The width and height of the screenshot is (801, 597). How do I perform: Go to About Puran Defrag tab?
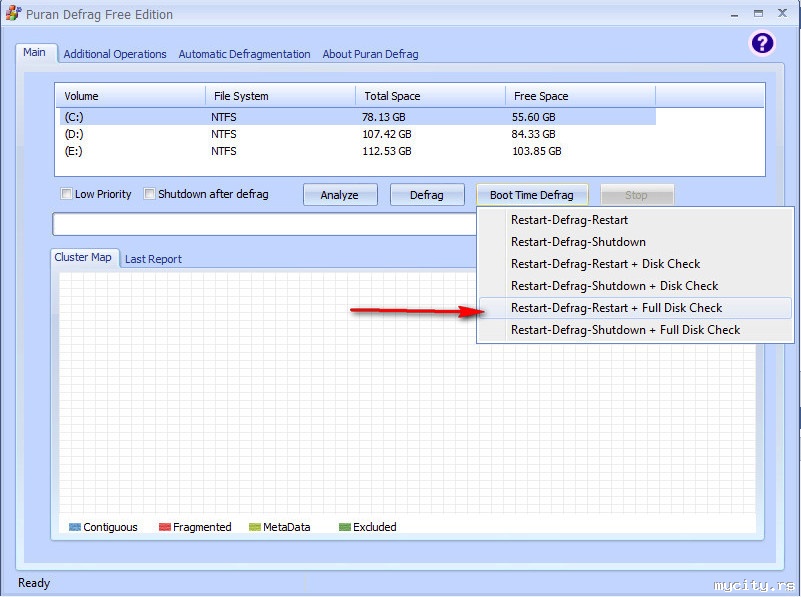pos(370,54)
